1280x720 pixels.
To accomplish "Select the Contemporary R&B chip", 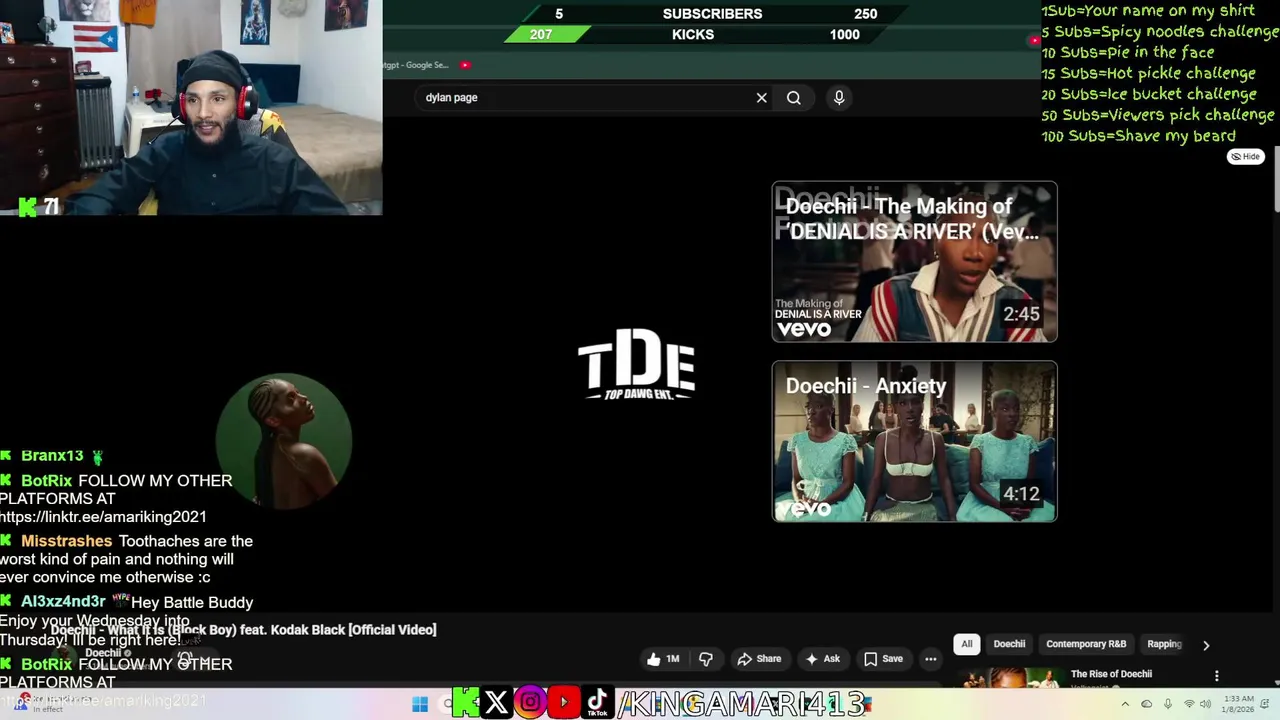I will click(1086, 644).
